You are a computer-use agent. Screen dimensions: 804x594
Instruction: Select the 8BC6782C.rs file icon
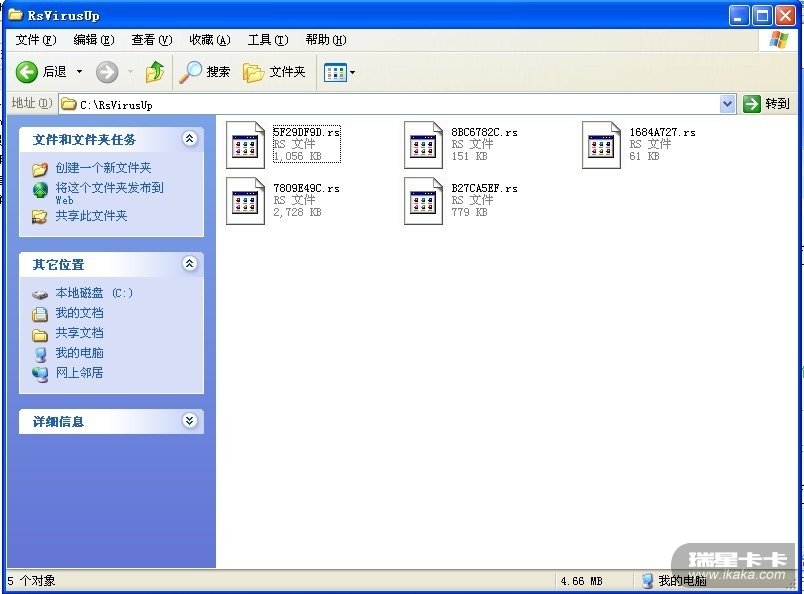[x=423, y=145]
